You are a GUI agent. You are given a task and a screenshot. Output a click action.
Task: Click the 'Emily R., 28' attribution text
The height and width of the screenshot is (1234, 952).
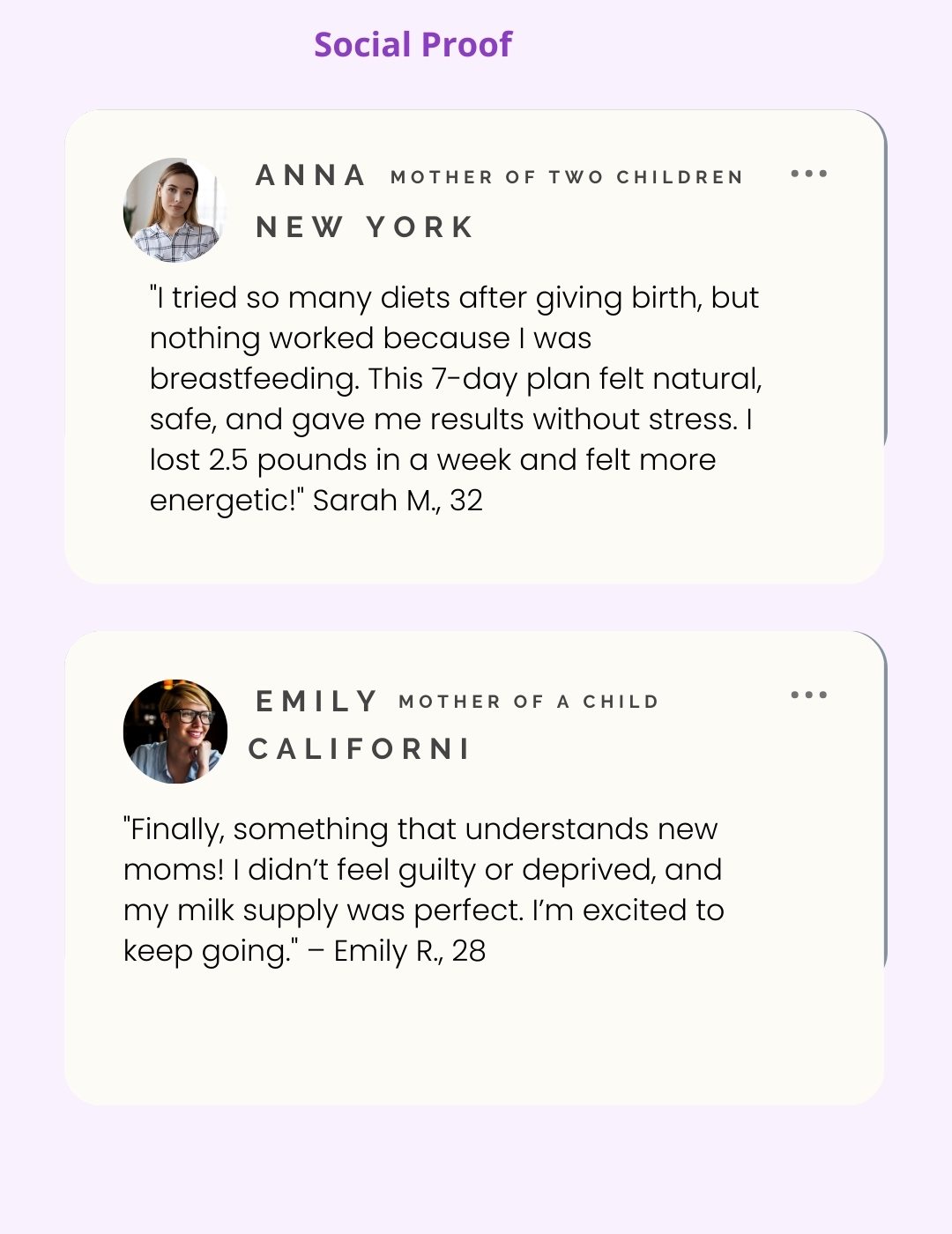(x=409, y=951)
